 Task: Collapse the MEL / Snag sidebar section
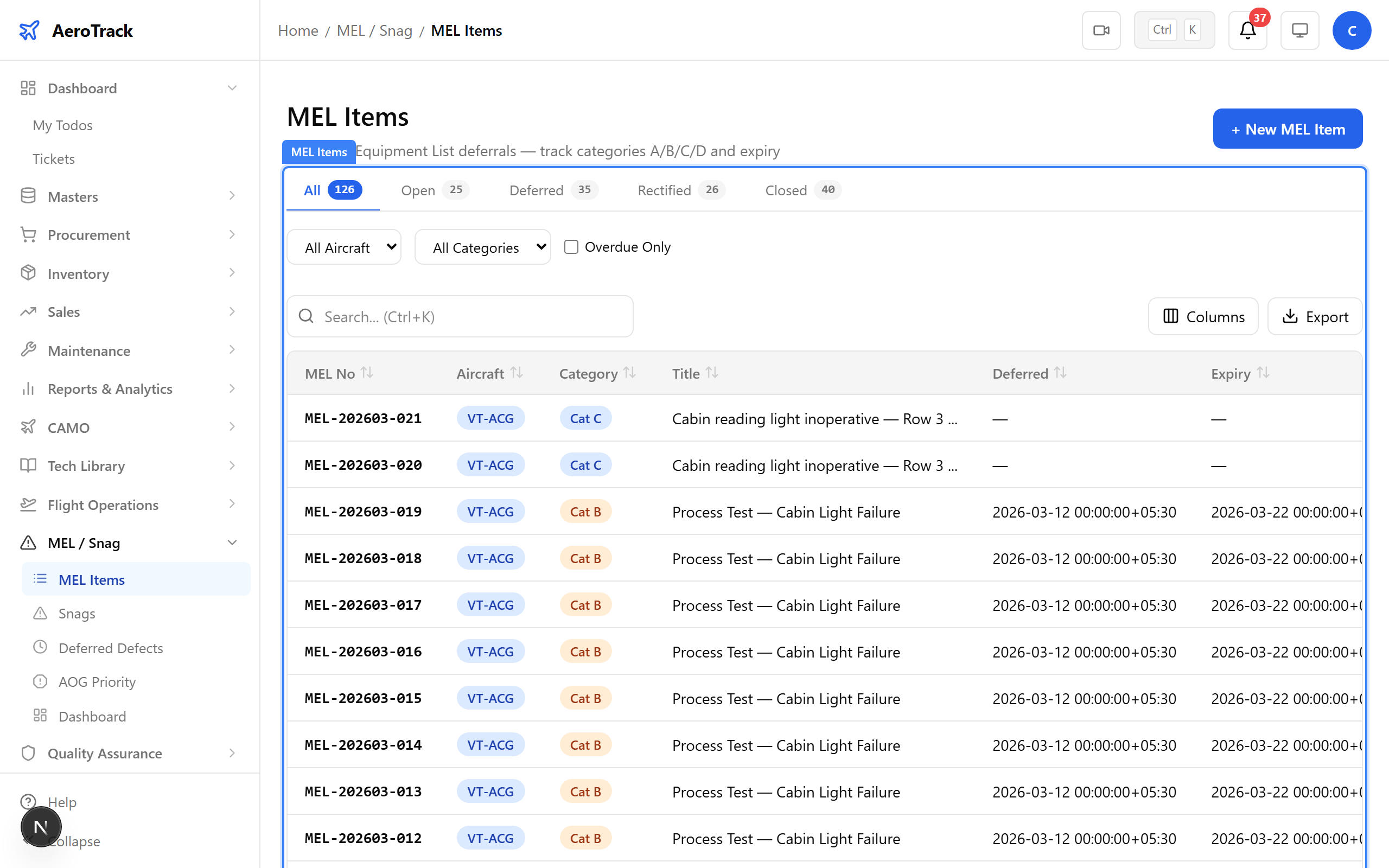point(232,542)
